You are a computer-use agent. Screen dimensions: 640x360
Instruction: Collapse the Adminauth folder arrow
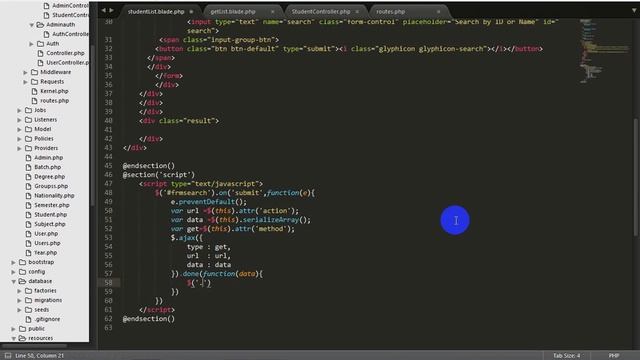pos(31,25)
